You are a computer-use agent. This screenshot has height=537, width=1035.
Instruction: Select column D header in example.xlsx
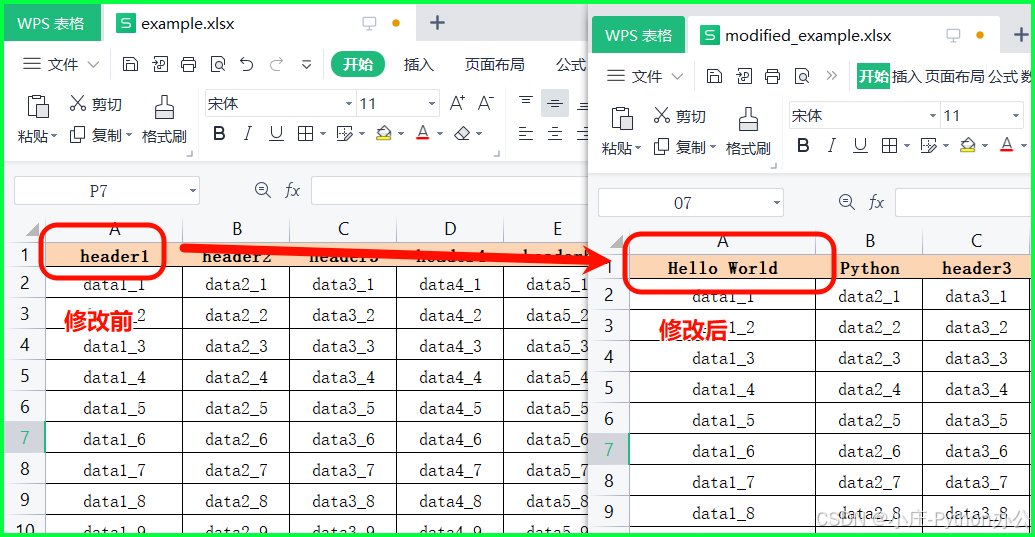(450, 230)
